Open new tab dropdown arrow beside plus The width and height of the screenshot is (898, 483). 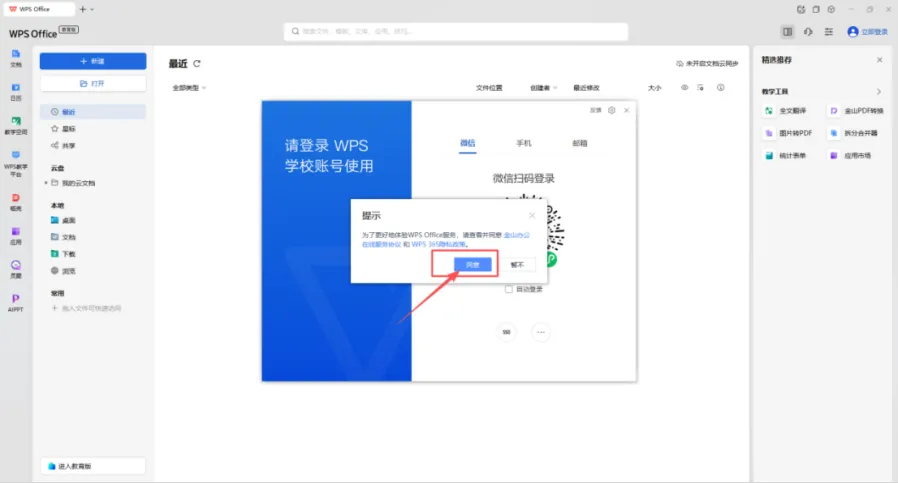[92, 9]
